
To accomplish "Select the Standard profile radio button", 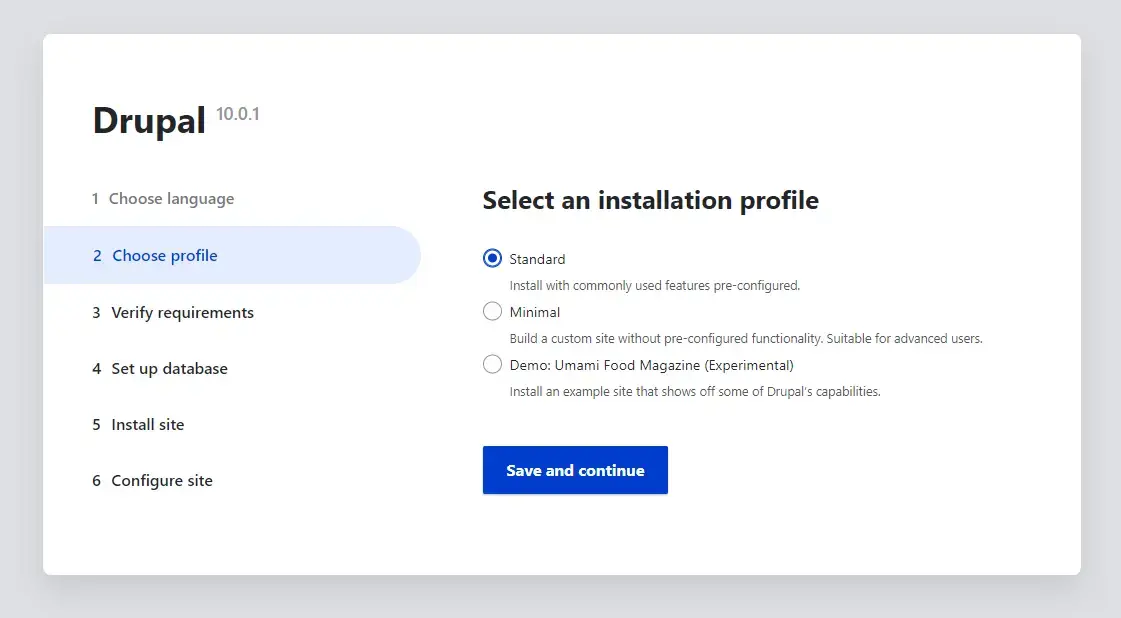I will tap(492, 259).
